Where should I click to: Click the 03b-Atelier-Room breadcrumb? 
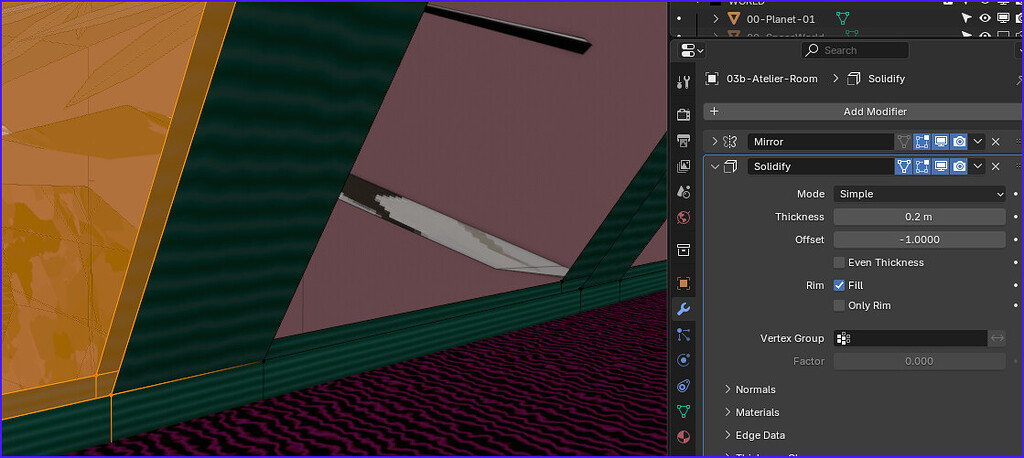tap(771, 78)
